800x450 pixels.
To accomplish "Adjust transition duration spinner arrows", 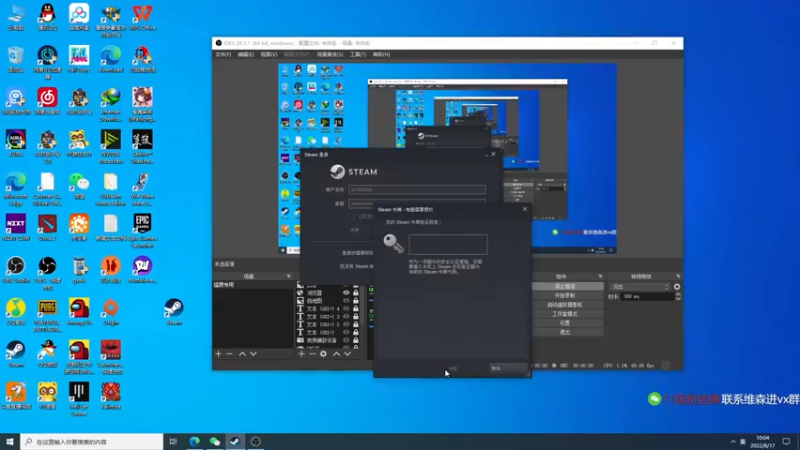I will click(x=678, y=296).
